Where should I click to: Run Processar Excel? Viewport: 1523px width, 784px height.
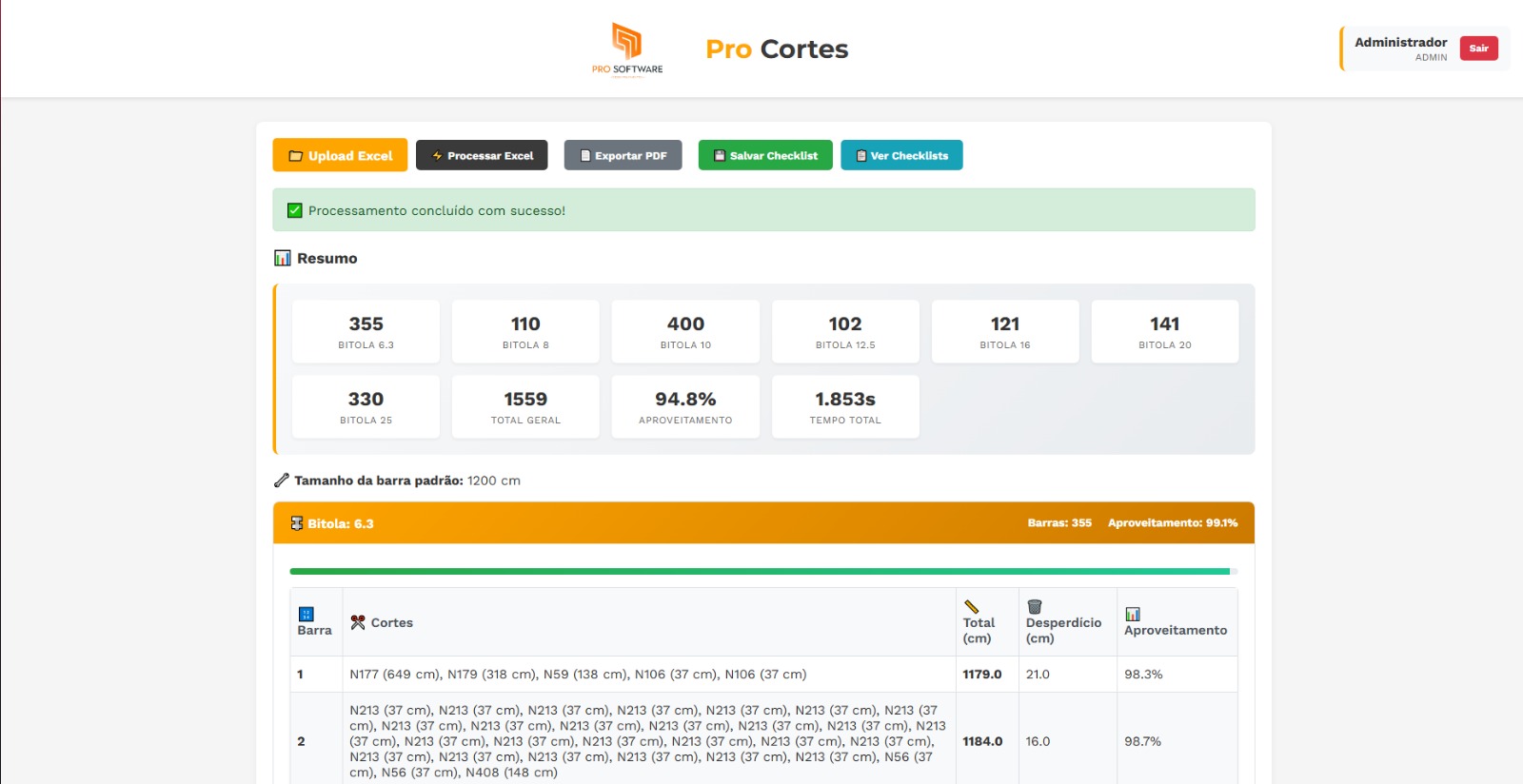click(482, 155)
